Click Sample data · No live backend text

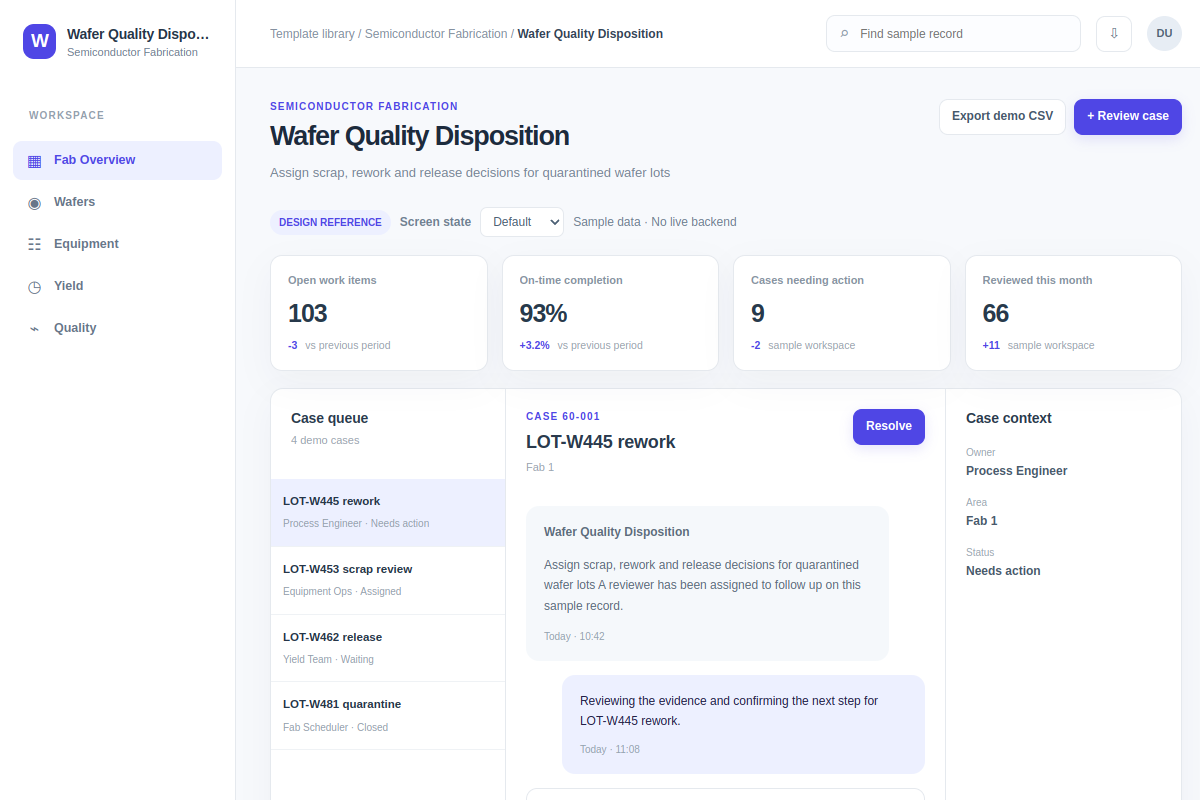pos(655,222)
